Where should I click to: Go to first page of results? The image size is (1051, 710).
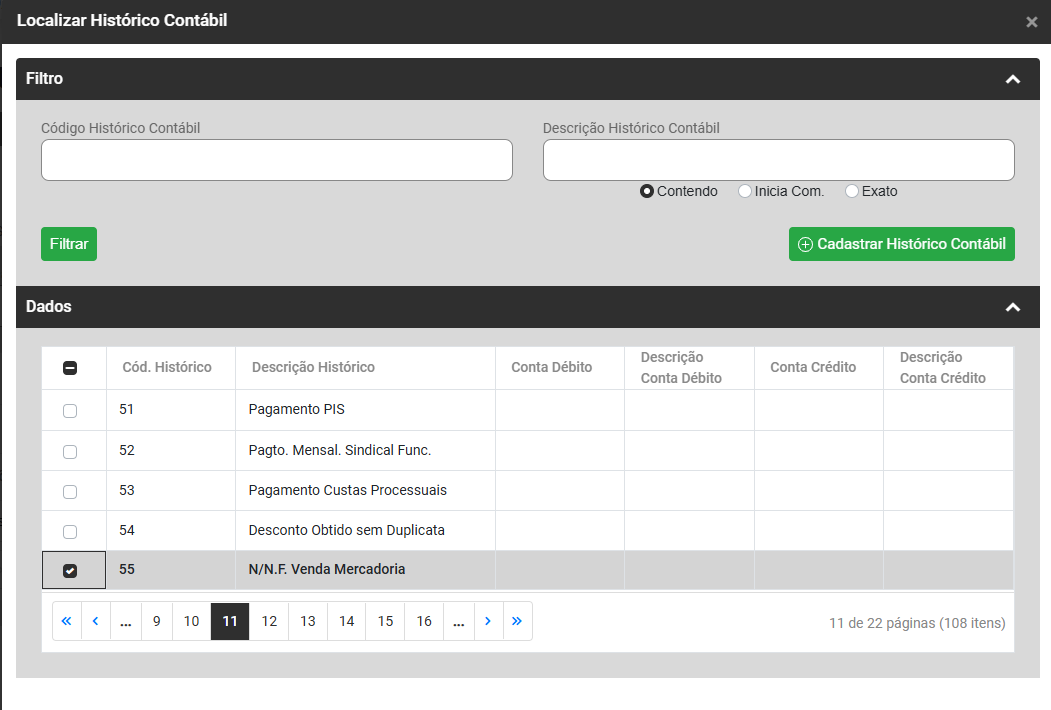(66, 621)
